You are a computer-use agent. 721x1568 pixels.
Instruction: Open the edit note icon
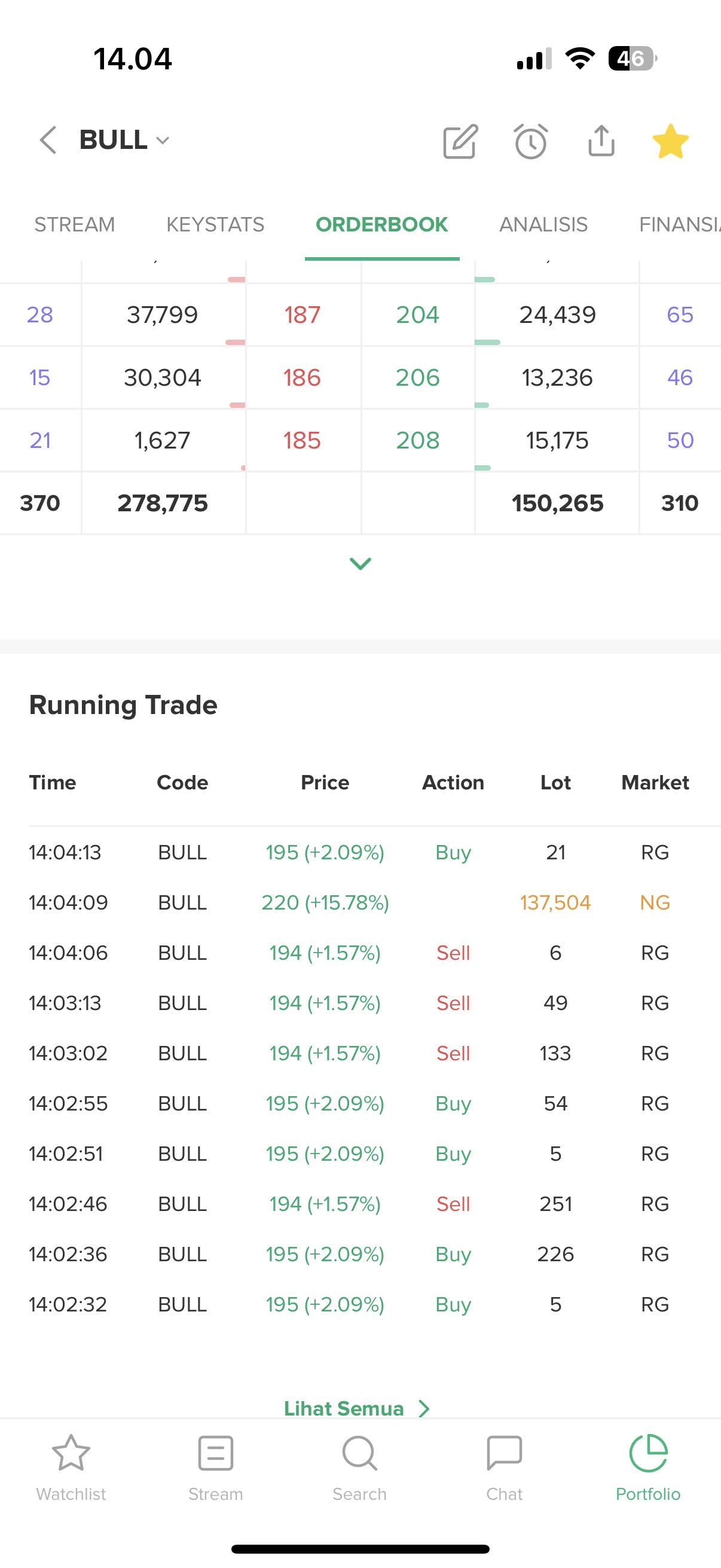(460, 142)
